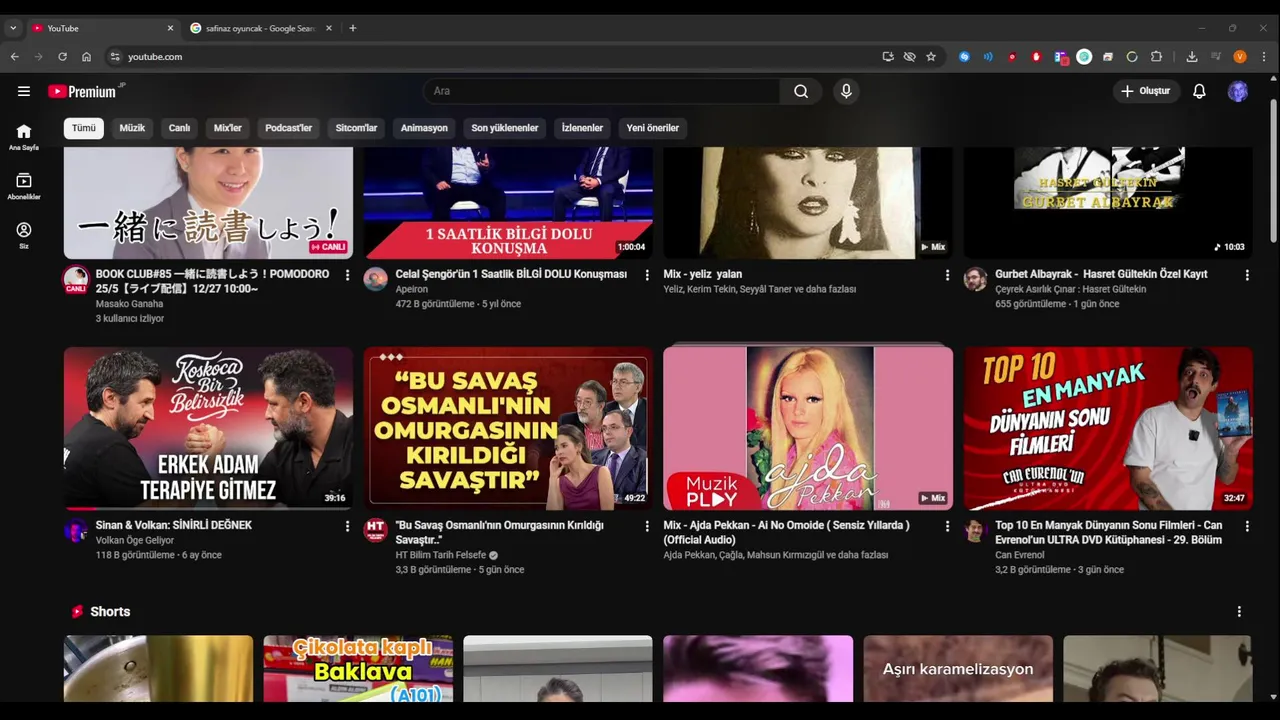Click the browser home button
The height and width of the screenshot is (720, 1280).
[x=86, y=57]
